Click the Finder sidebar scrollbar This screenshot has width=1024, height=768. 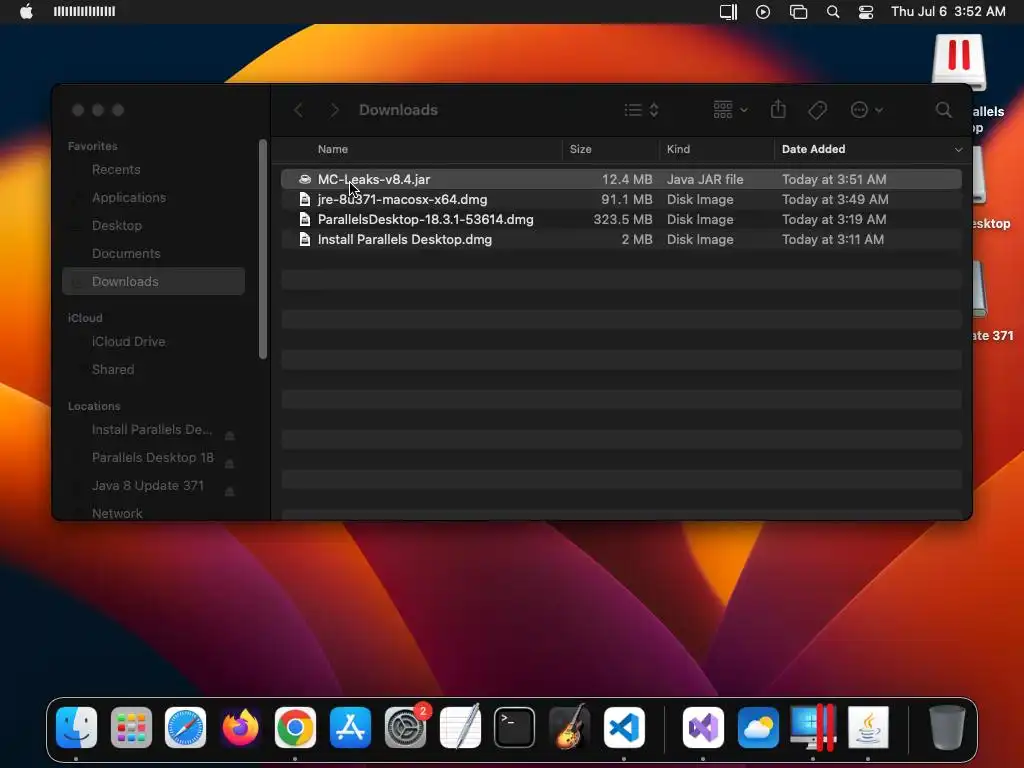click(x=263, y=249)
